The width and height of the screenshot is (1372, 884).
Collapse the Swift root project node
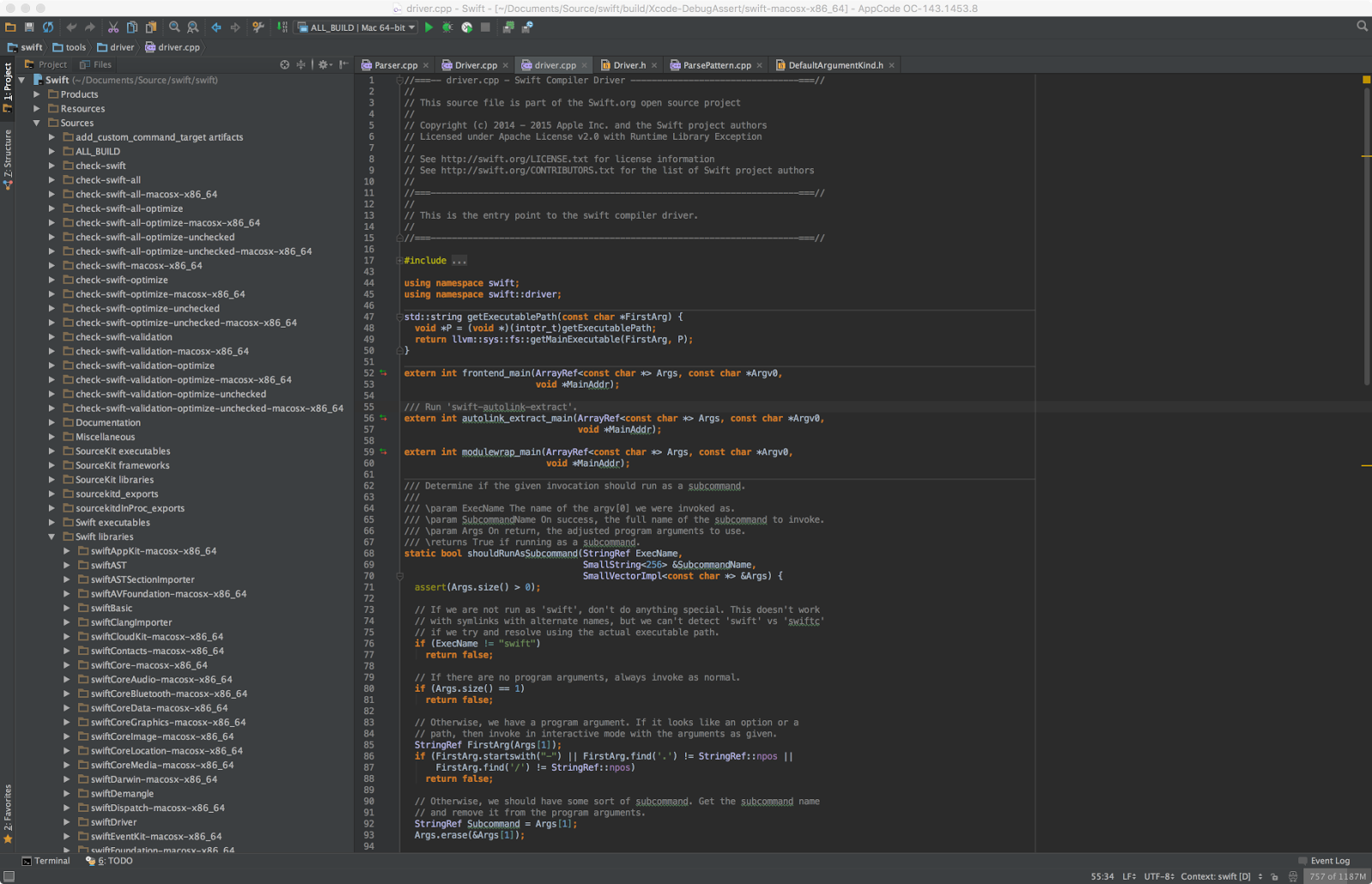tap(21, 80)
